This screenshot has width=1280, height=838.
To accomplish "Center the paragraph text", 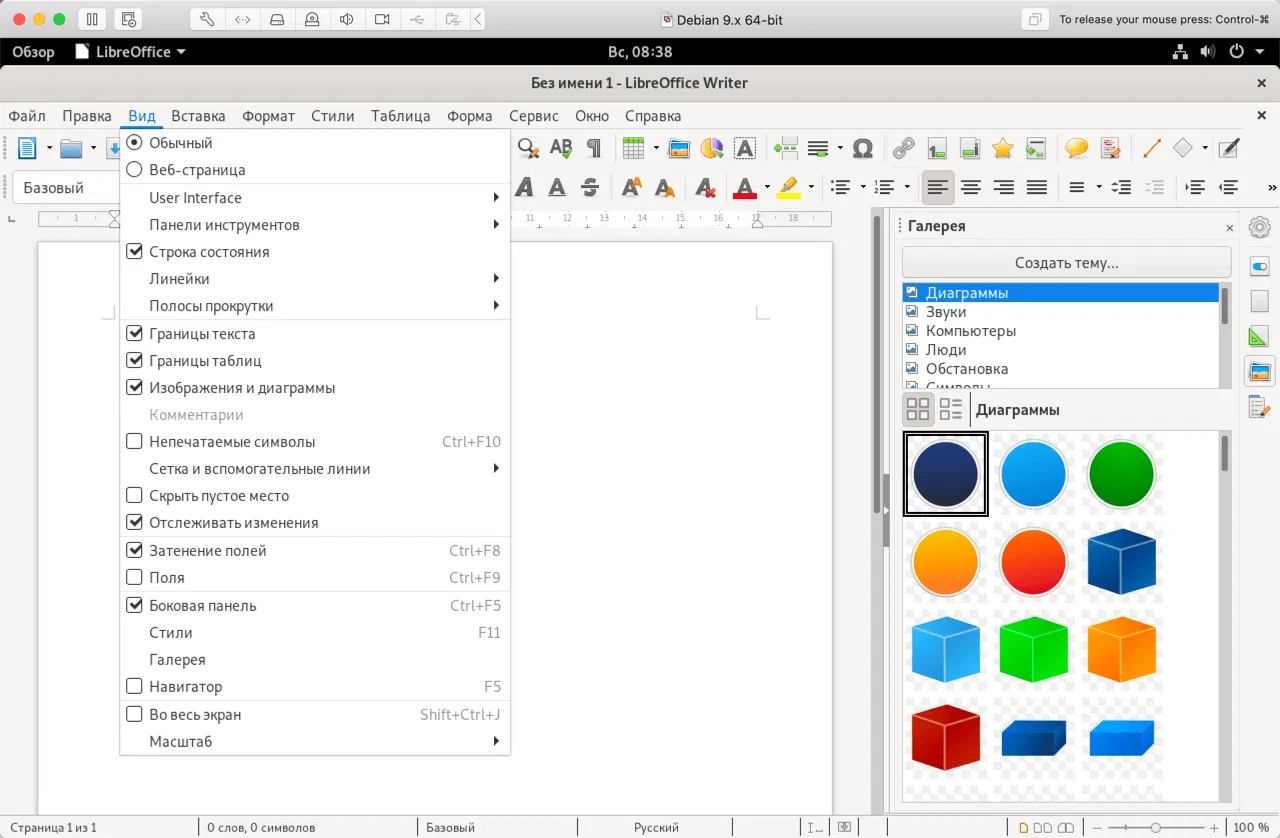I will (x=971, y=187).
